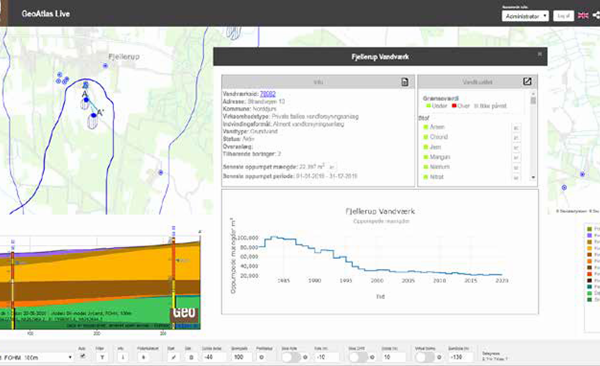The height and width of the screenshot is (366, 600).
Task: Open the Filter funnel tool
Action: (x=102, y=357)
